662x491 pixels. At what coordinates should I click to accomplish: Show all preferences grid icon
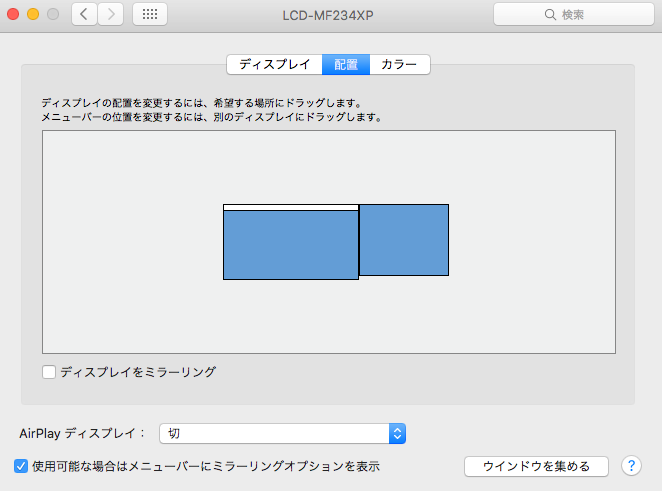click(149, 15)
